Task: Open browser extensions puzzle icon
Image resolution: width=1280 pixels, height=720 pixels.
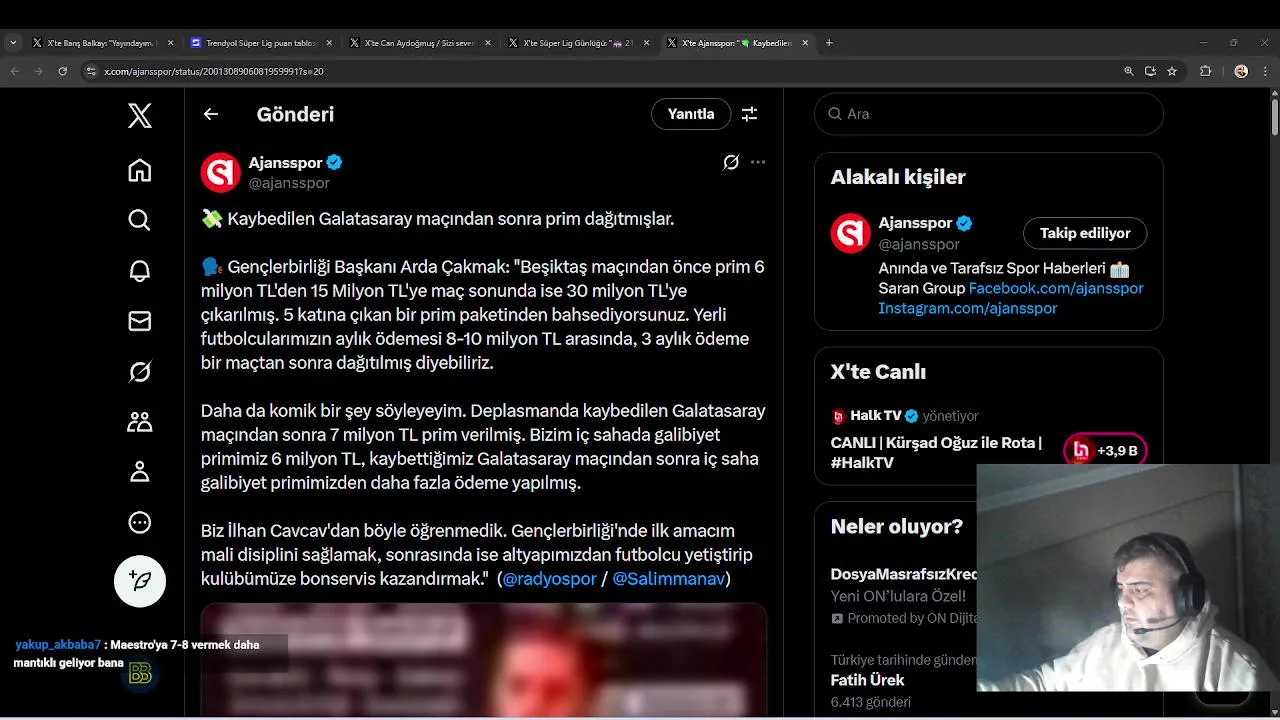Action: pos(1205,71)
